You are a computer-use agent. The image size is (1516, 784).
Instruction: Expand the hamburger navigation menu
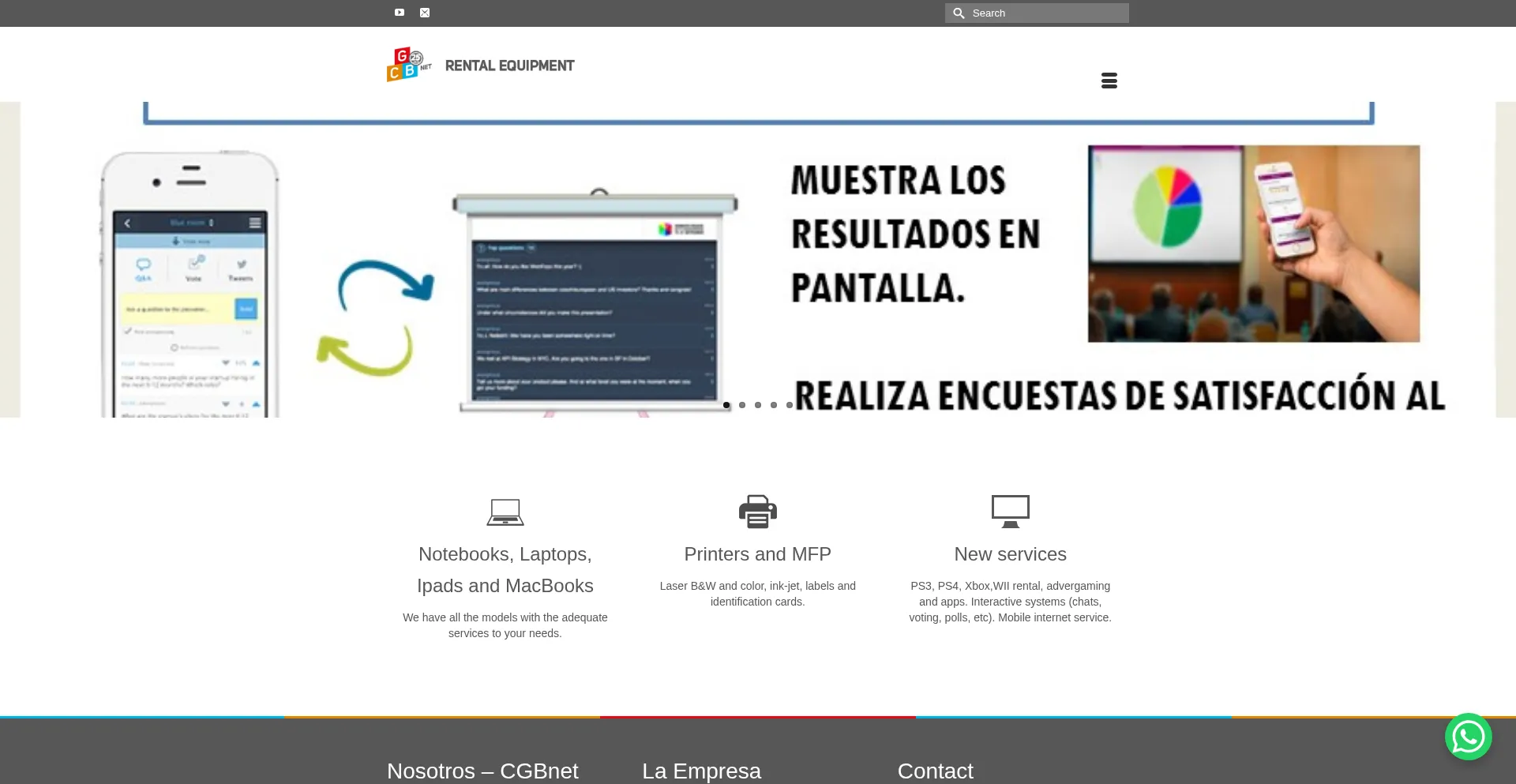click(x=1109, y=81)
